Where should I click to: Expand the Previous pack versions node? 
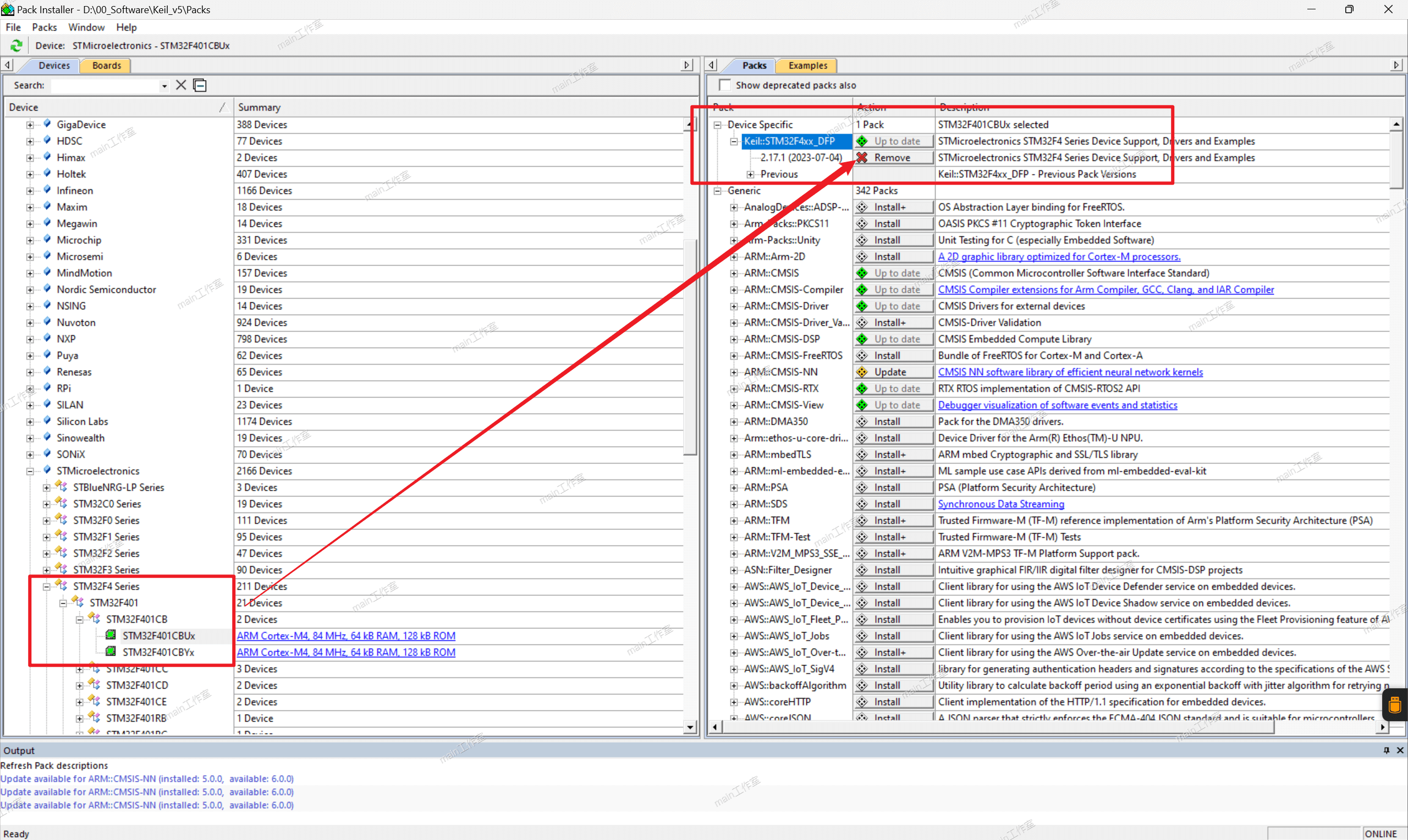click(751, 174)
